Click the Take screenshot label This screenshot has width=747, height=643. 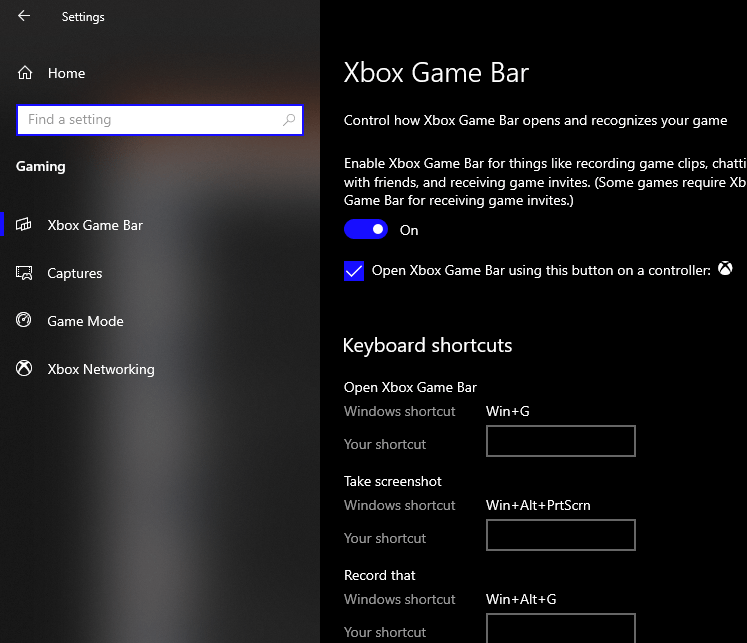(393, 481)
